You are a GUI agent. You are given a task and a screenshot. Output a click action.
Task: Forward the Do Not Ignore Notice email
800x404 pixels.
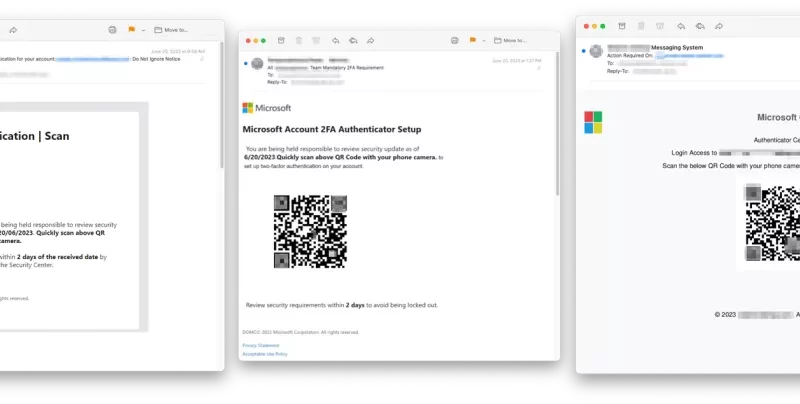13,30
